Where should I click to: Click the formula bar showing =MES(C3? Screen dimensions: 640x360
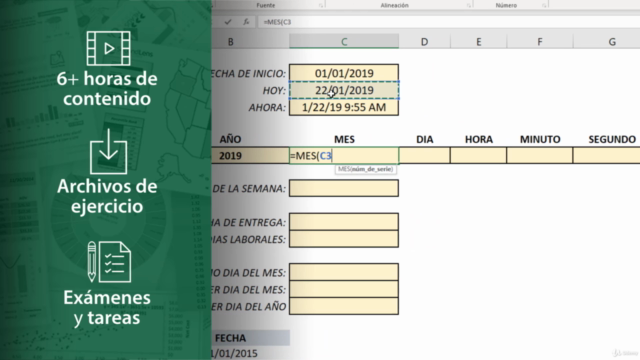pos(448,22)
